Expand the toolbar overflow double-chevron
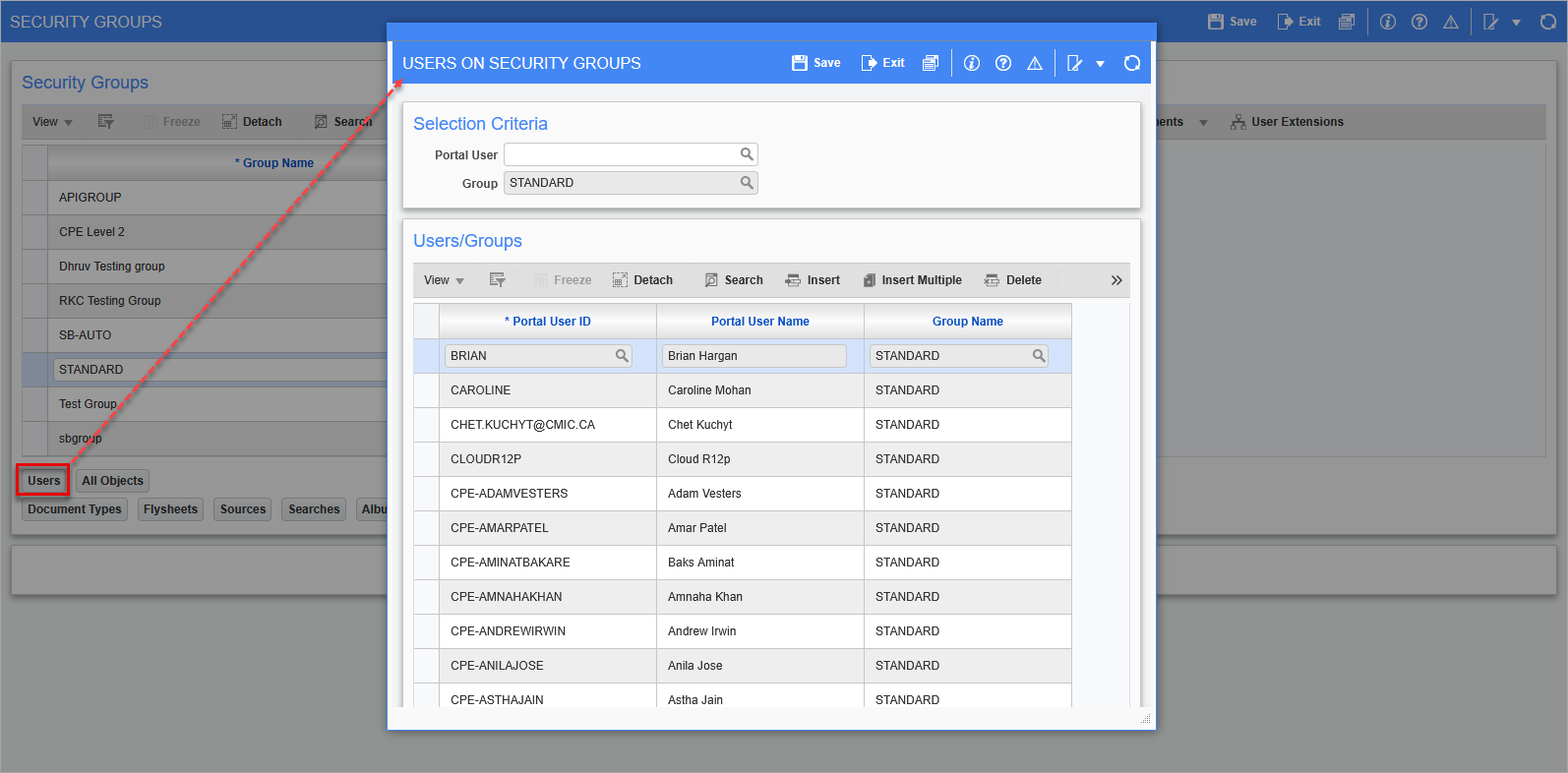 (x=1116, y=280)
